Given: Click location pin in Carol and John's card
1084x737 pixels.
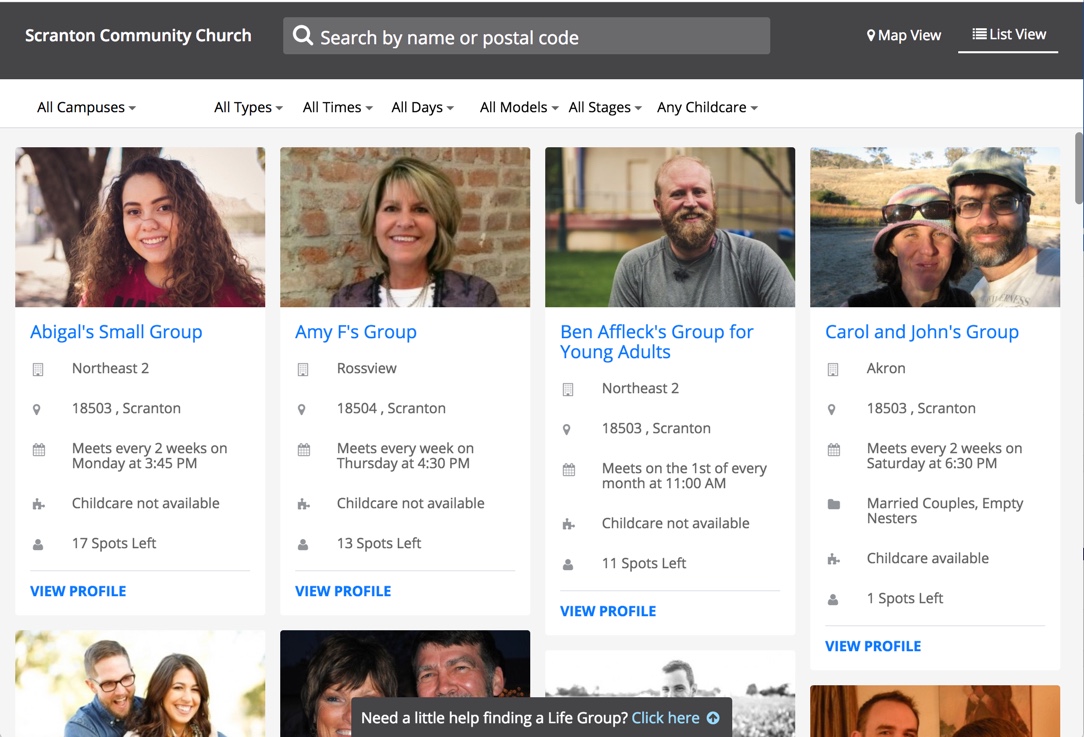Looking at the screenshot, I should click(x=832, y=409).
